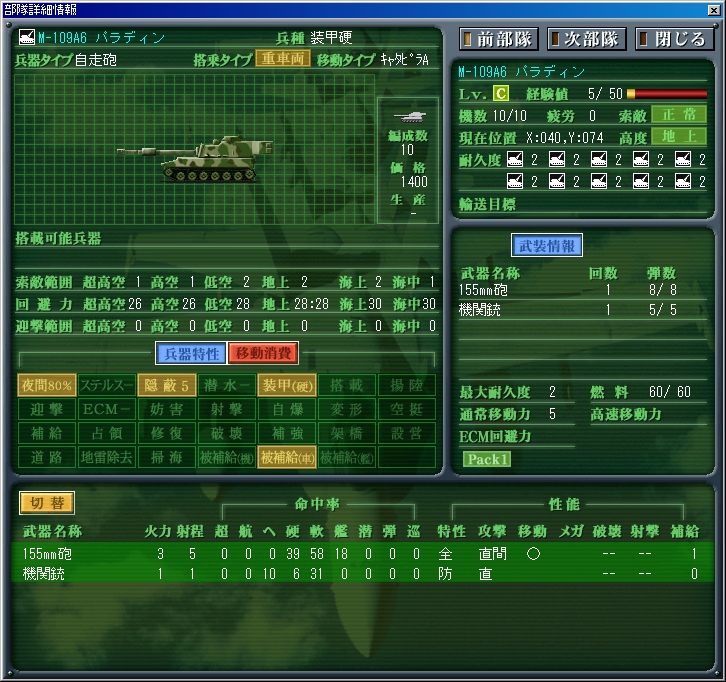This screenshot has width=726, height=682.
Task: Click the first durability tank icon, top row
Action: pos(515,159)
